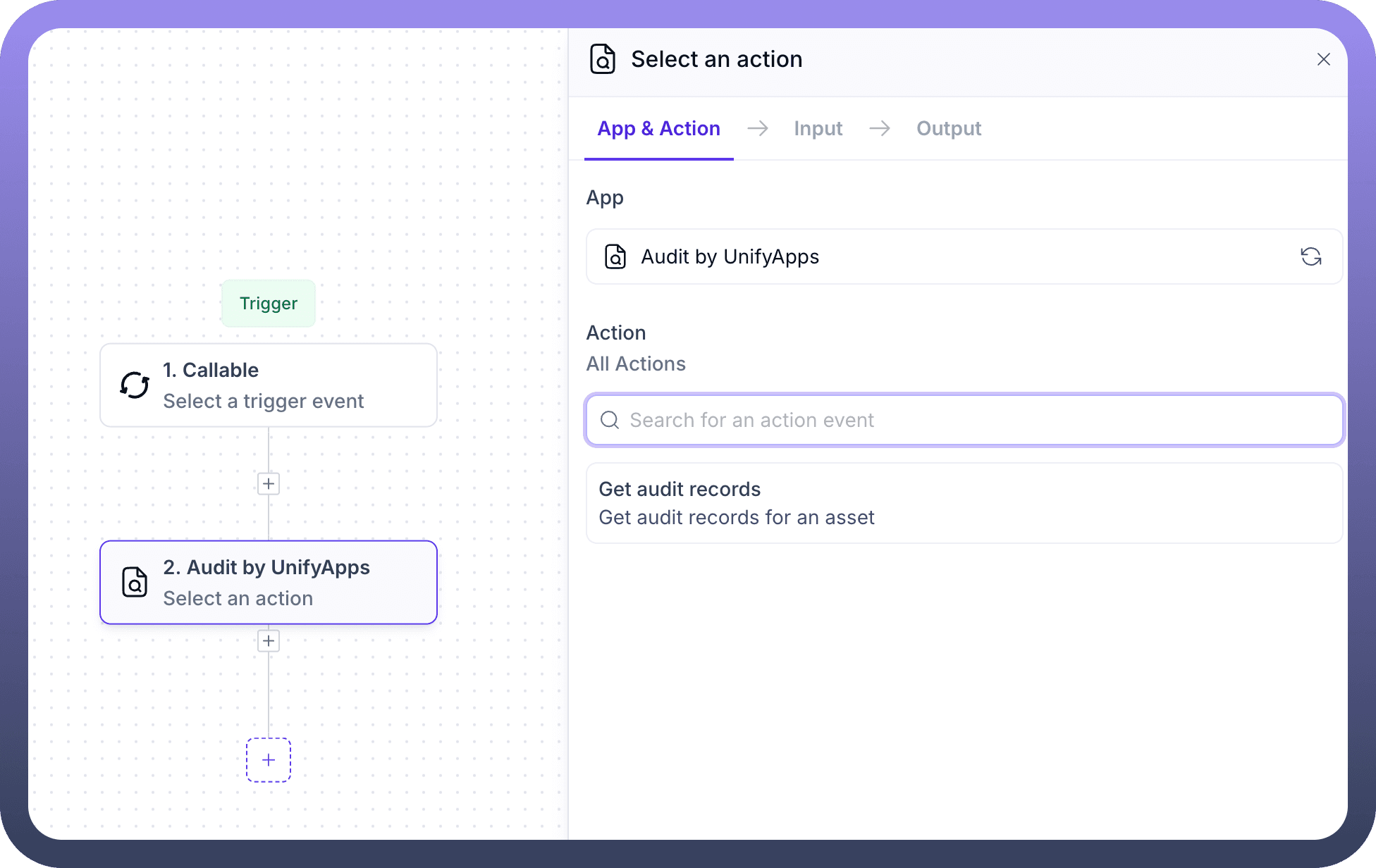Viewport: 1376px width, 868px height.
Task: Add step between Callable and Audit
Action: (269, 483)
